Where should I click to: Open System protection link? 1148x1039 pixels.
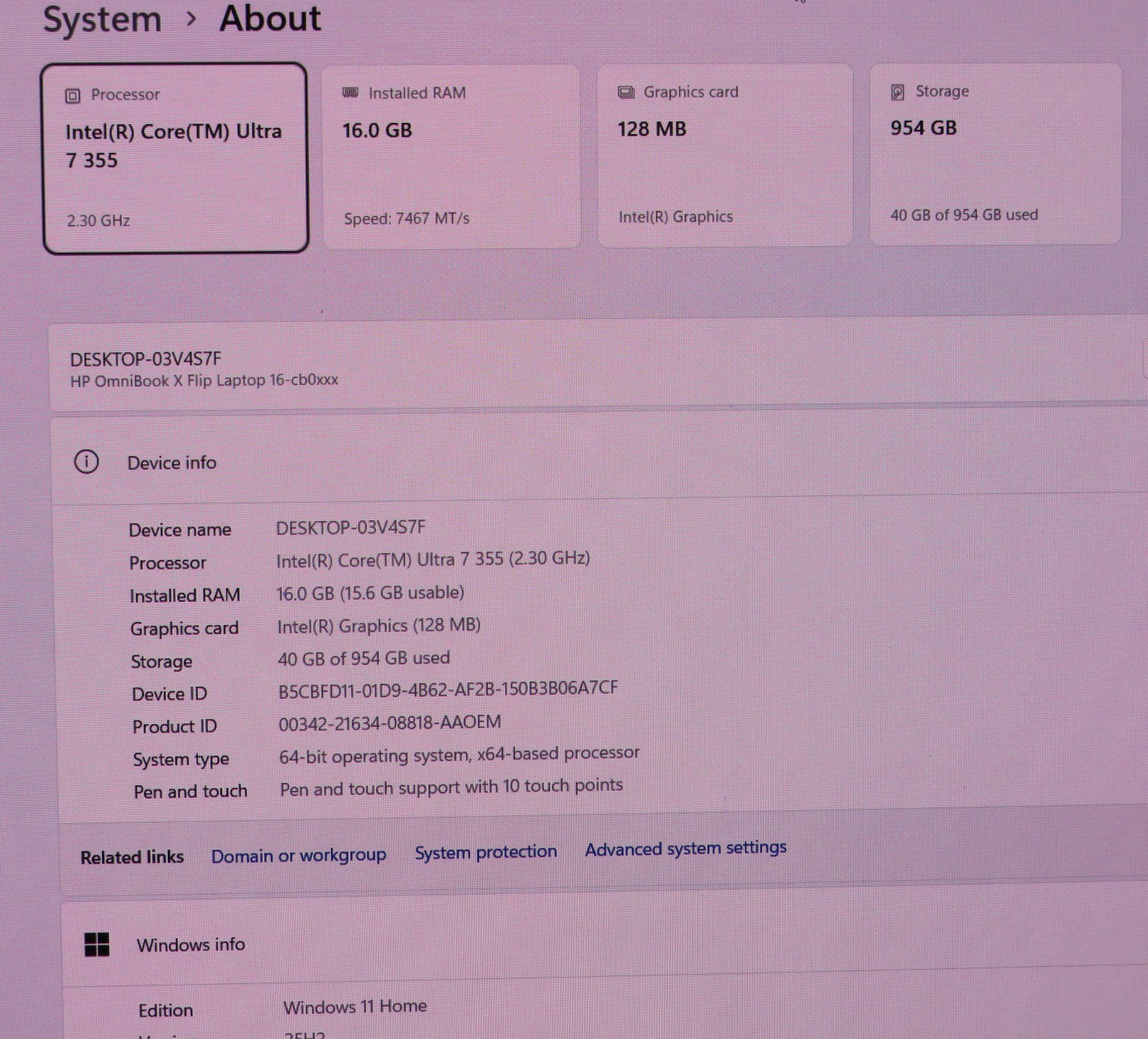pyautogui.click(x=486, y=852)
